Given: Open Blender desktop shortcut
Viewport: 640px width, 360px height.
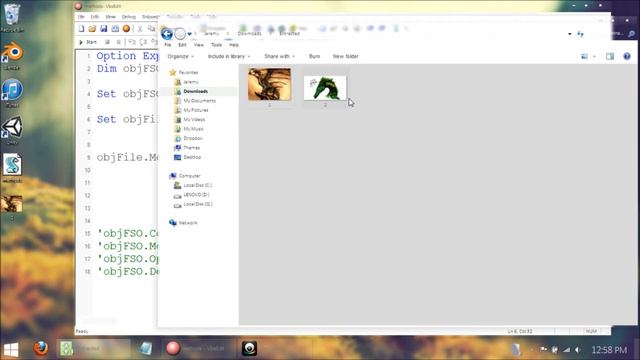Looking at the screenshot, I should (x=12, y=56).
